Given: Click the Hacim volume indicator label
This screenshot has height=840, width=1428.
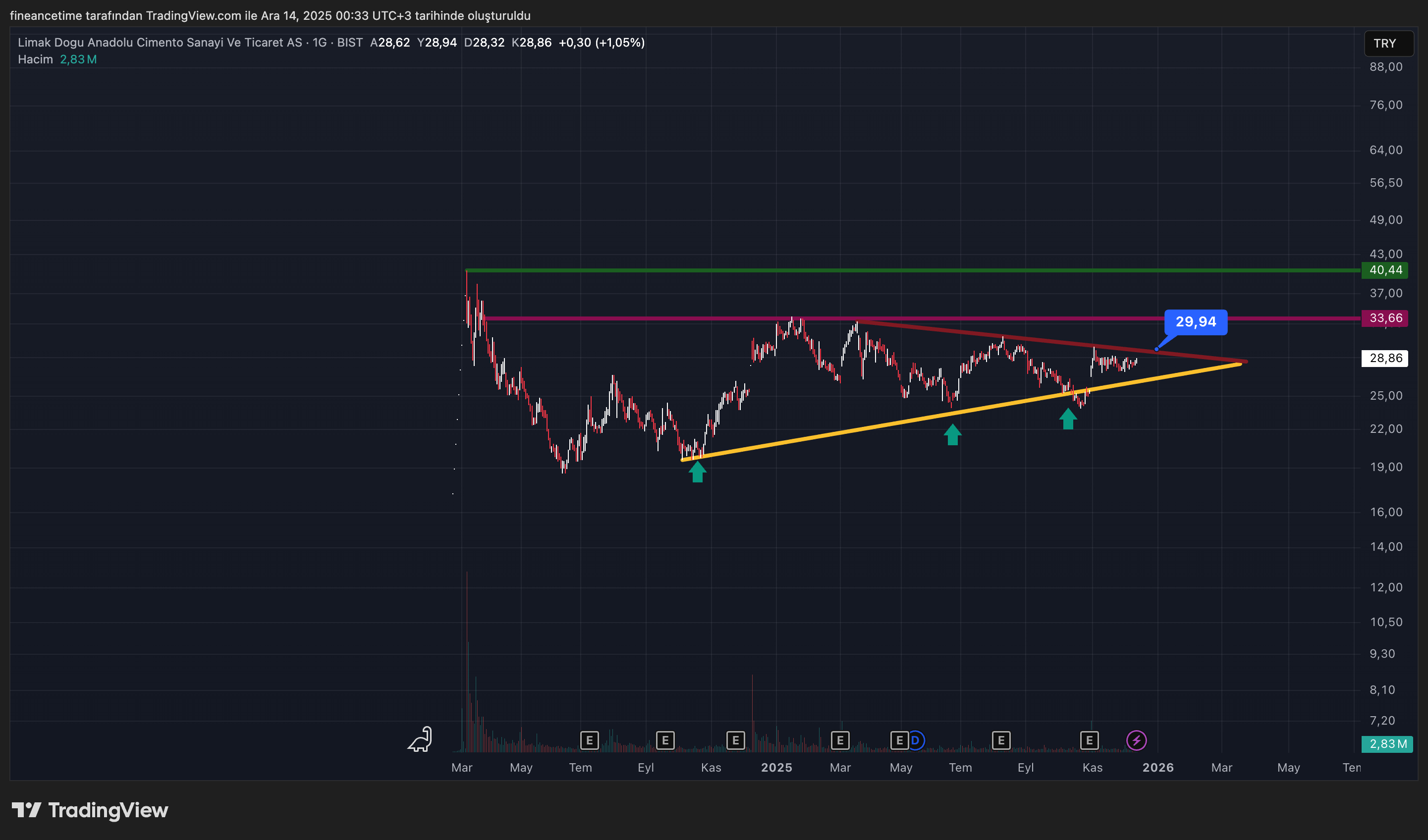Looking at the screenshot, I should pyautogui.click(x=35, y=59).
